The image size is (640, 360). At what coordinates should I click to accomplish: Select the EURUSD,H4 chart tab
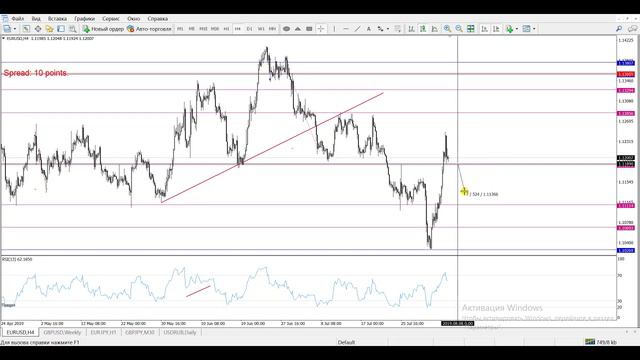point(20,333)
